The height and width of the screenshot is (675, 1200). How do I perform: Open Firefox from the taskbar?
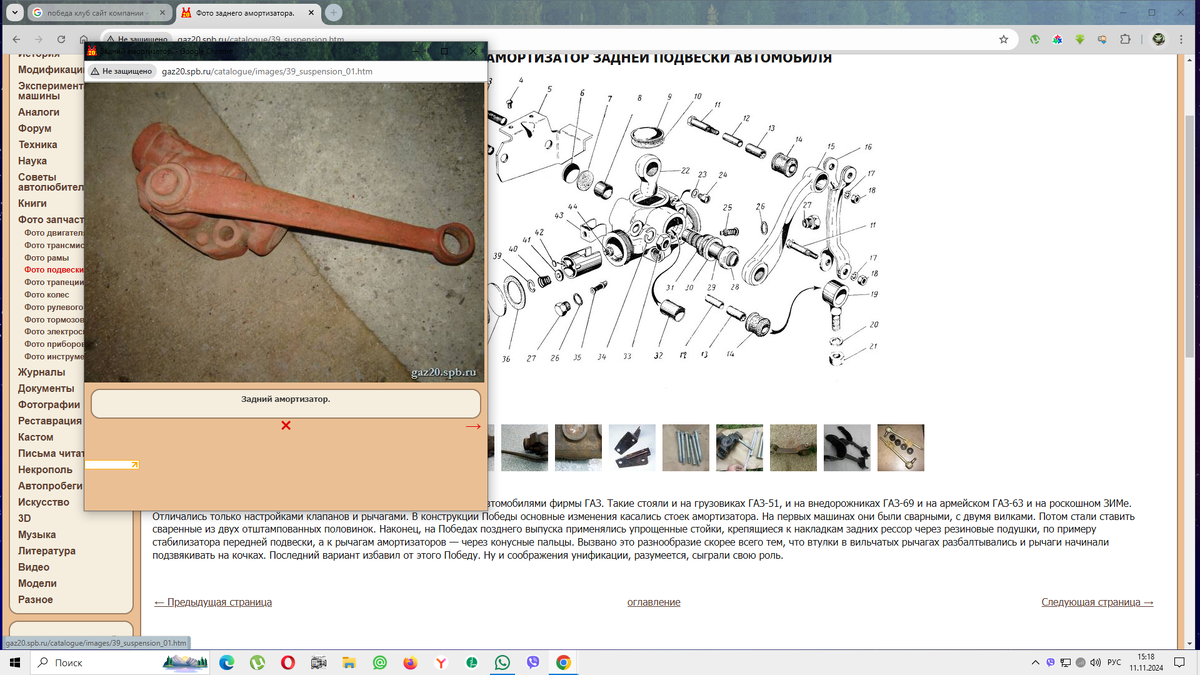[410, 662]
